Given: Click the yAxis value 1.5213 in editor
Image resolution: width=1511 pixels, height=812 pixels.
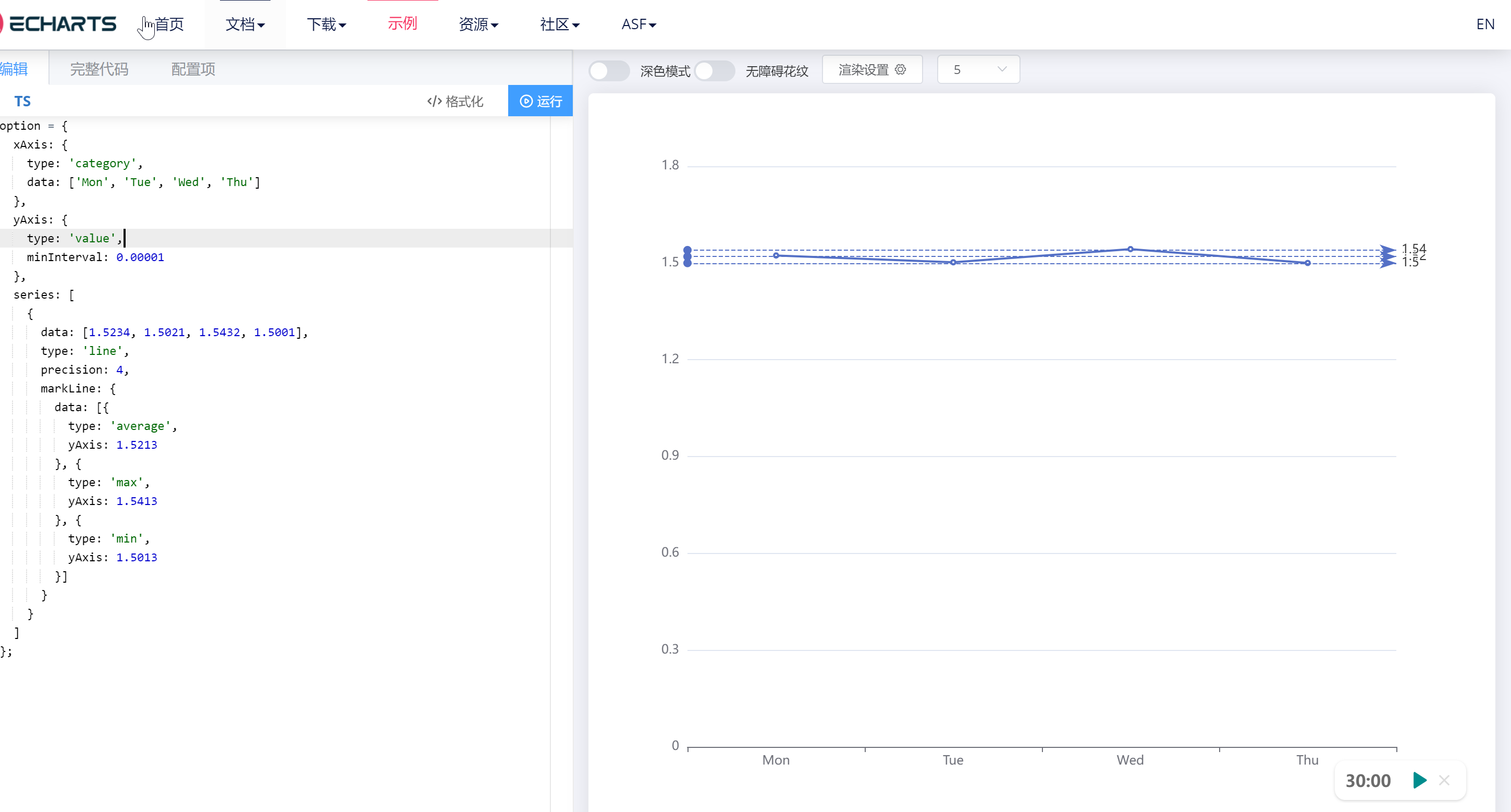Looking at the screenshot, I should pyautogui.click(x=136, y=445).
